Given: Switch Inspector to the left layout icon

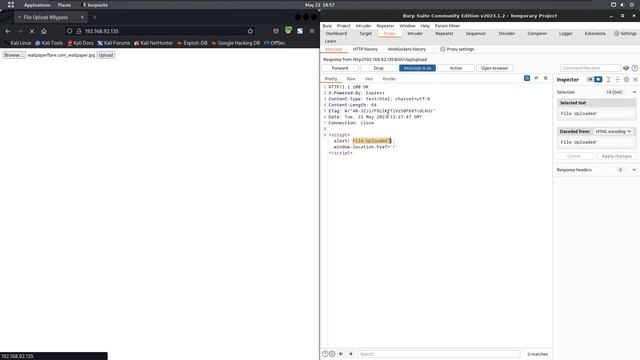Looking at the screenshot, I should click(x=590, y=80).
